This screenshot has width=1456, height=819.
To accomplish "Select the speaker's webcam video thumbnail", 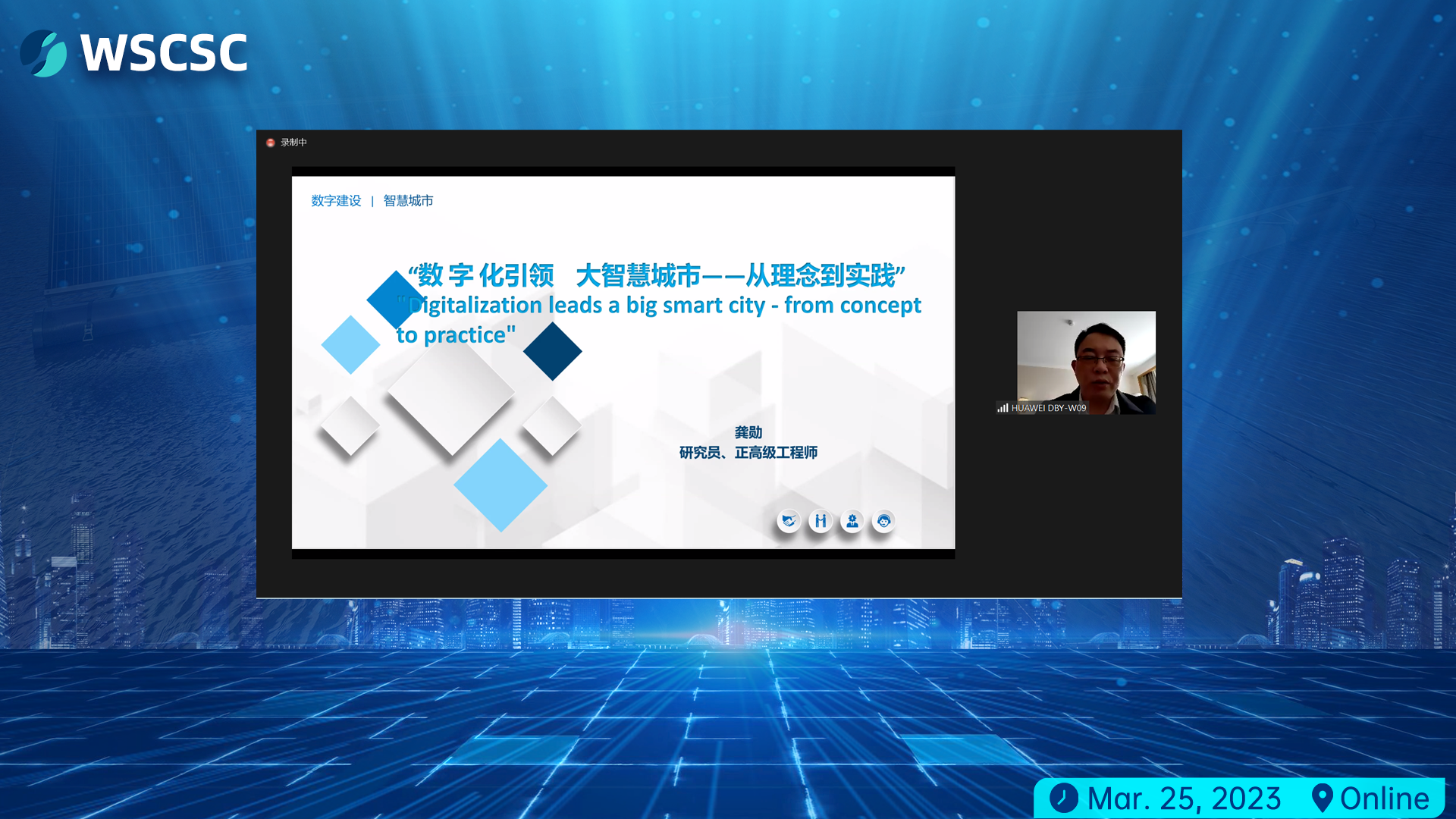I will point(1086,362).
